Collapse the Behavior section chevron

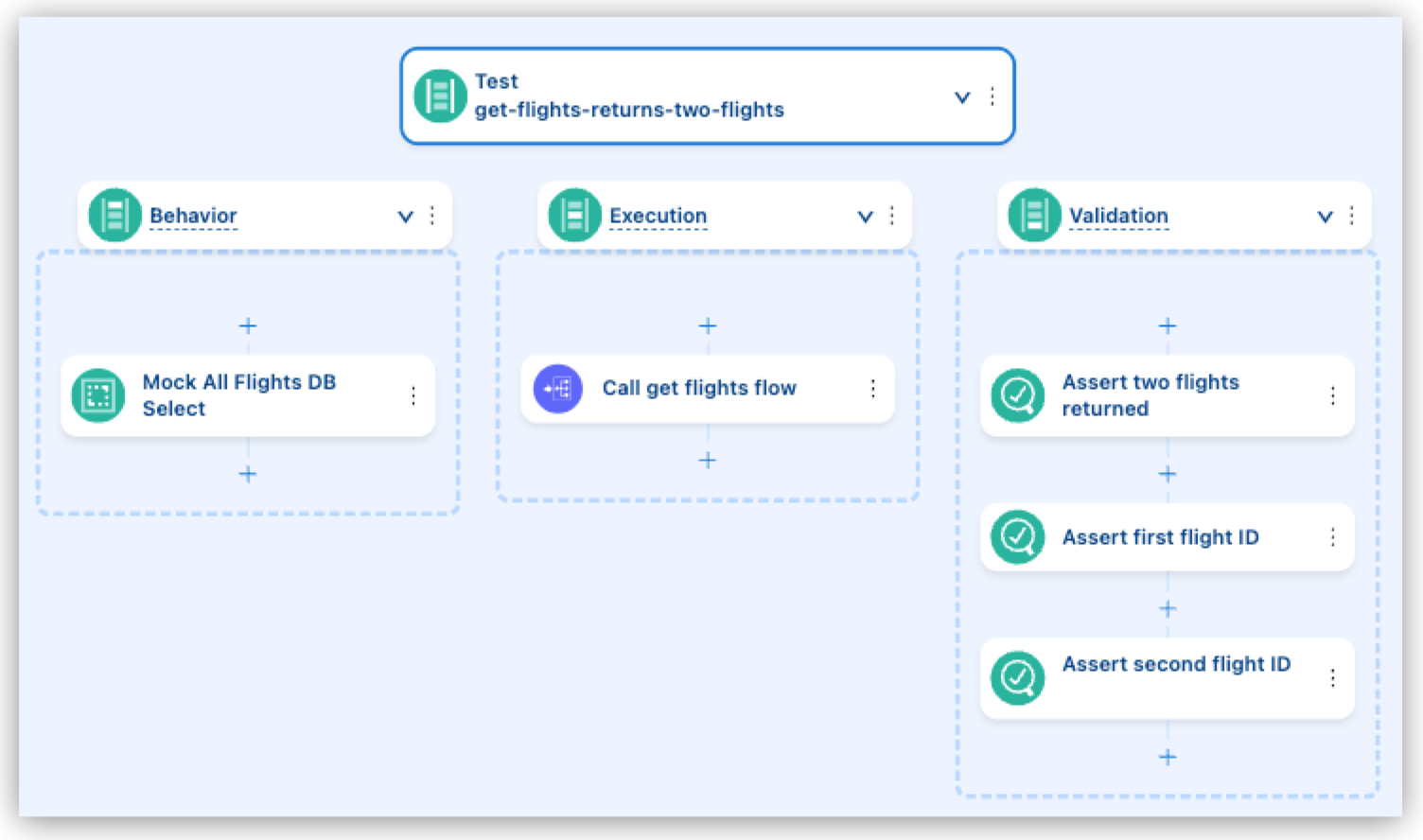tap(405, 217)
